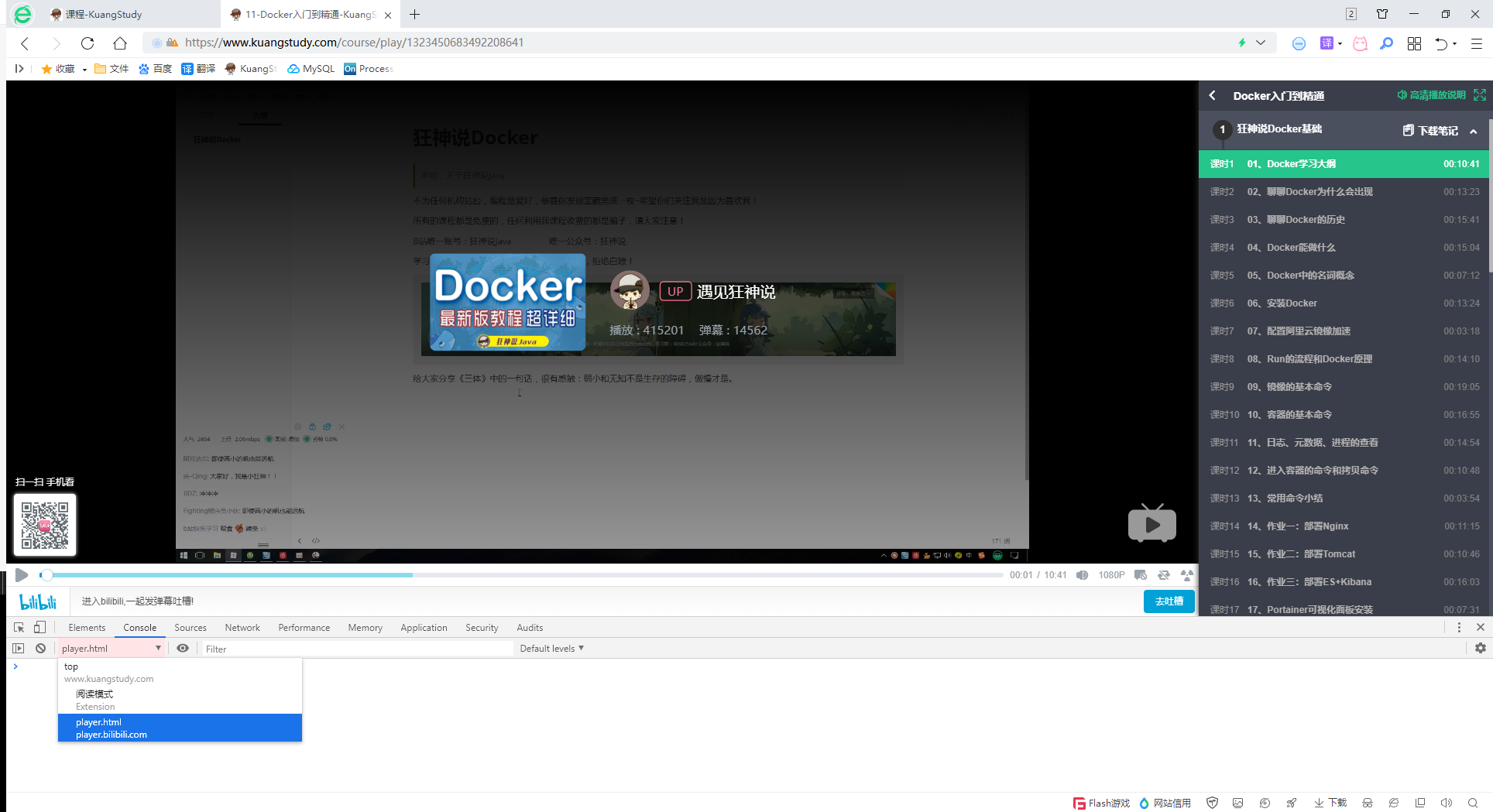Click the large TV play icon overlay
The image size is (1493, 812).
(1152, 524)
